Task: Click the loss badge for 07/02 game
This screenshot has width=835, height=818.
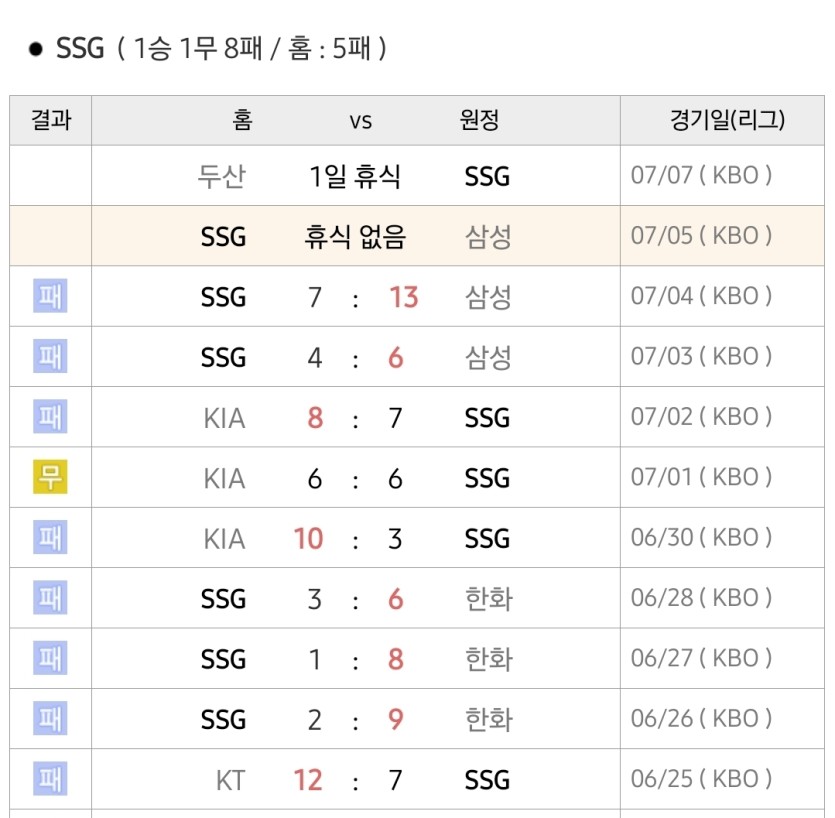Action: [50, 416]
